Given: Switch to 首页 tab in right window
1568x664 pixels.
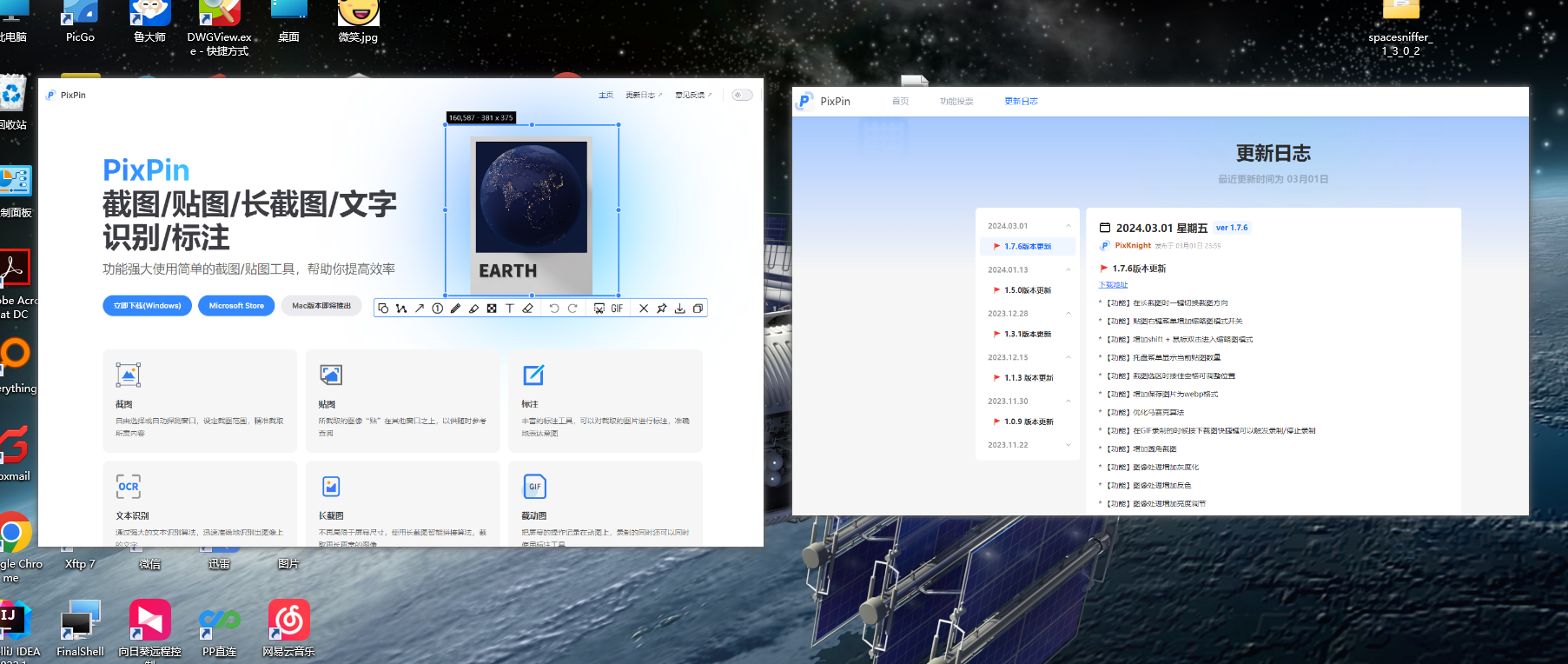Looking at the screenshot, I should 900,102.
